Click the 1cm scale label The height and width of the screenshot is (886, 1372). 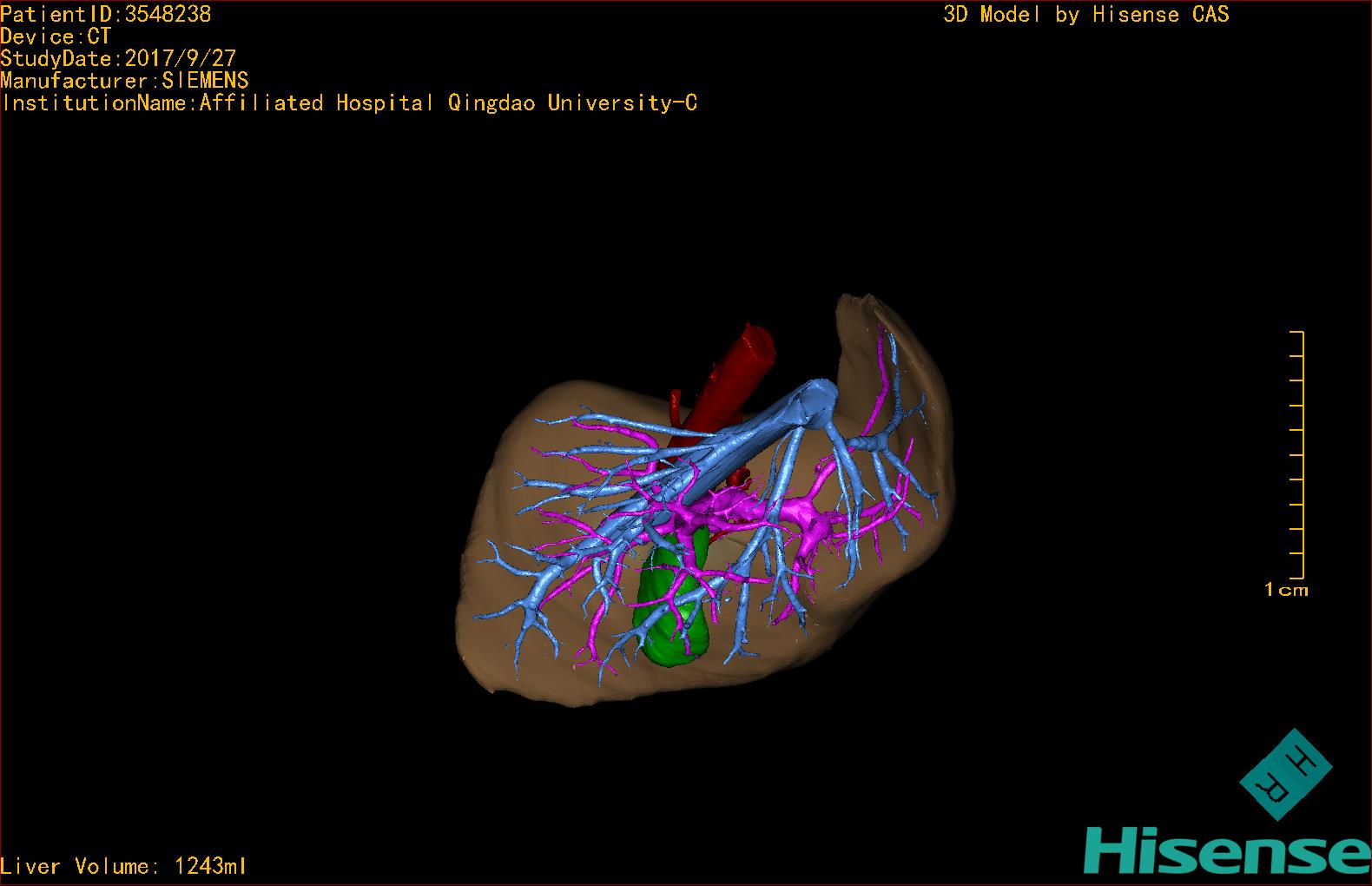(1286, 590)
